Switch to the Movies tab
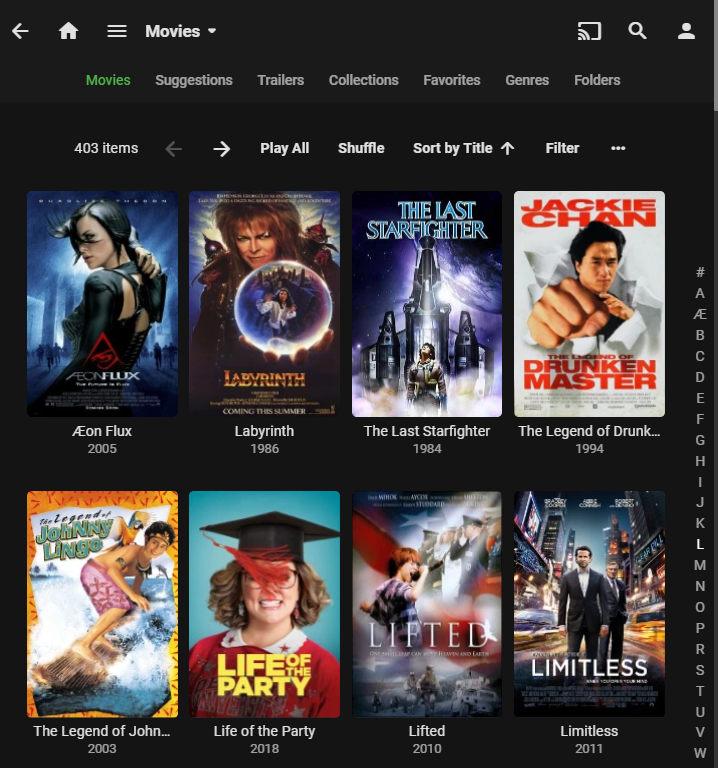 tap(108, 80)
